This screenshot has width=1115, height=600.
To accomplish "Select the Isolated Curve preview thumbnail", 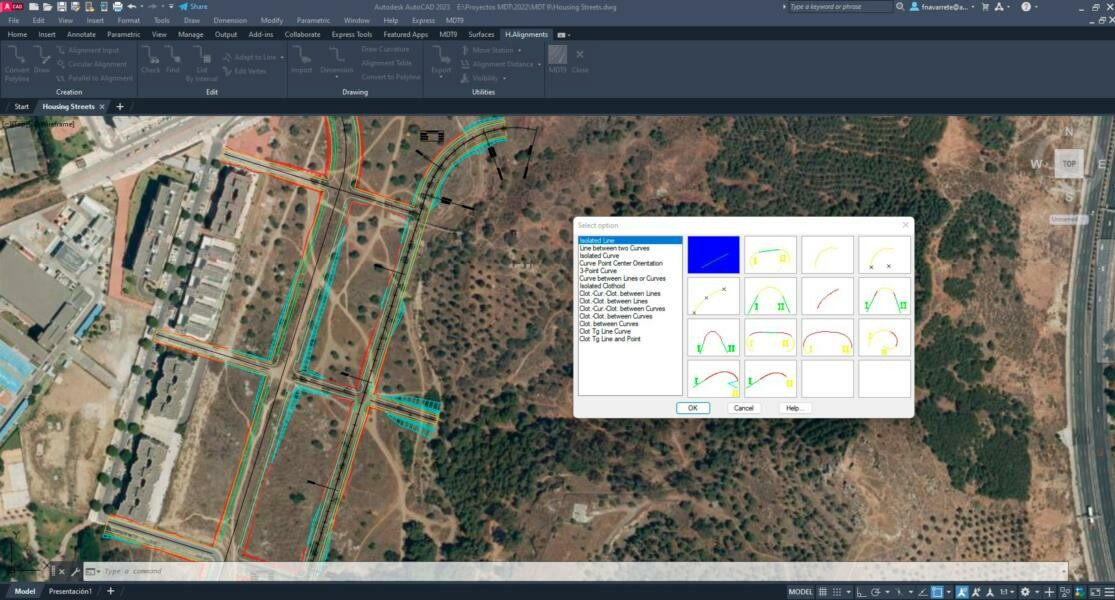I will coord(827,255).
